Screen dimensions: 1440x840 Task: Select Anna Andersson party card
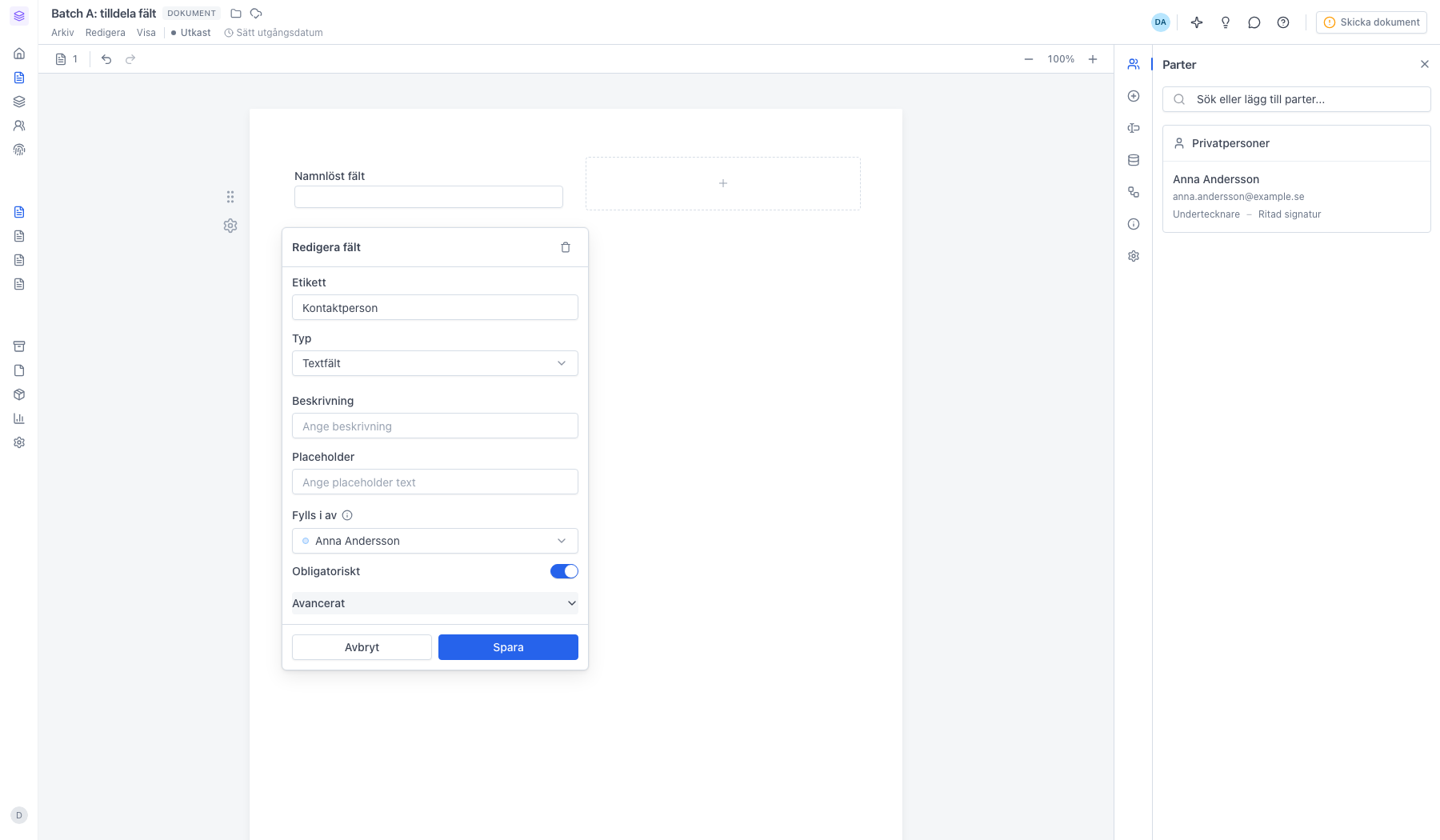tap(1296, 197)
